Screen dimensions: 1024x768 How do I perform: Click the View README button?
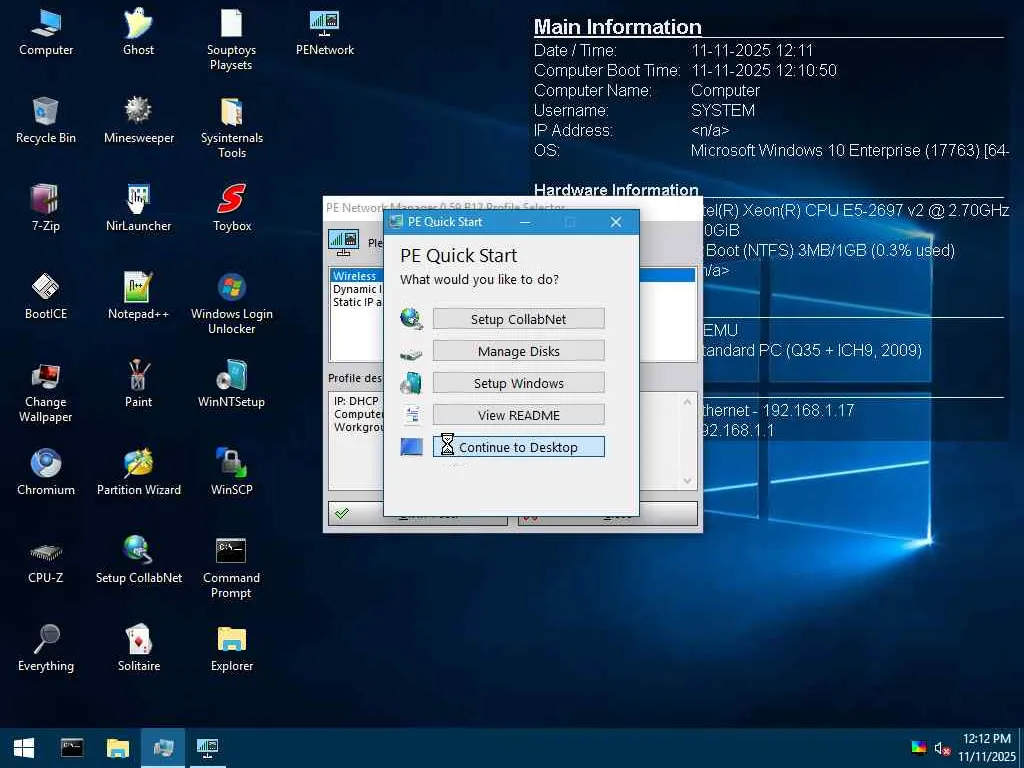coord(519,415)
